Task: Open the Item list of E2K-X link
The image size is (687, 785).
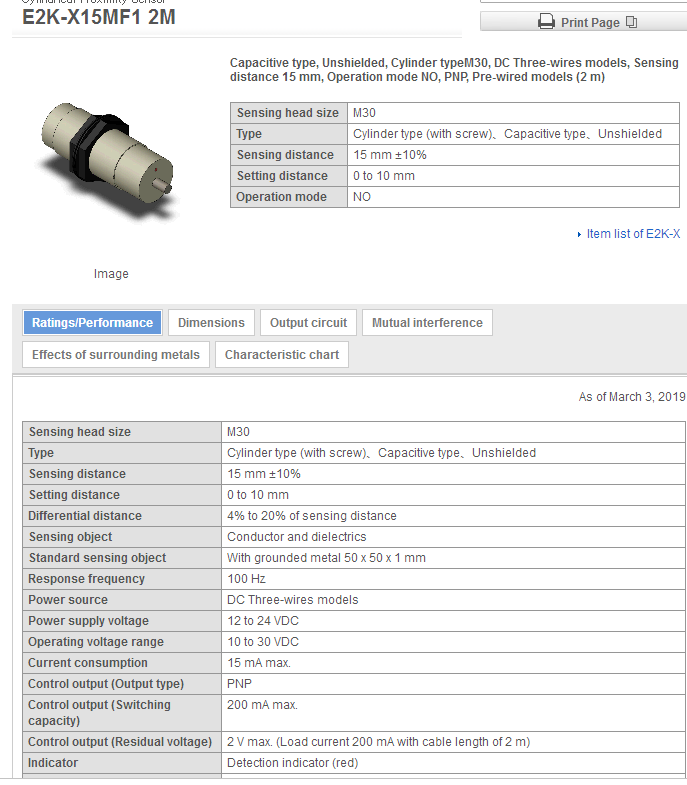Action: (633, 234)
